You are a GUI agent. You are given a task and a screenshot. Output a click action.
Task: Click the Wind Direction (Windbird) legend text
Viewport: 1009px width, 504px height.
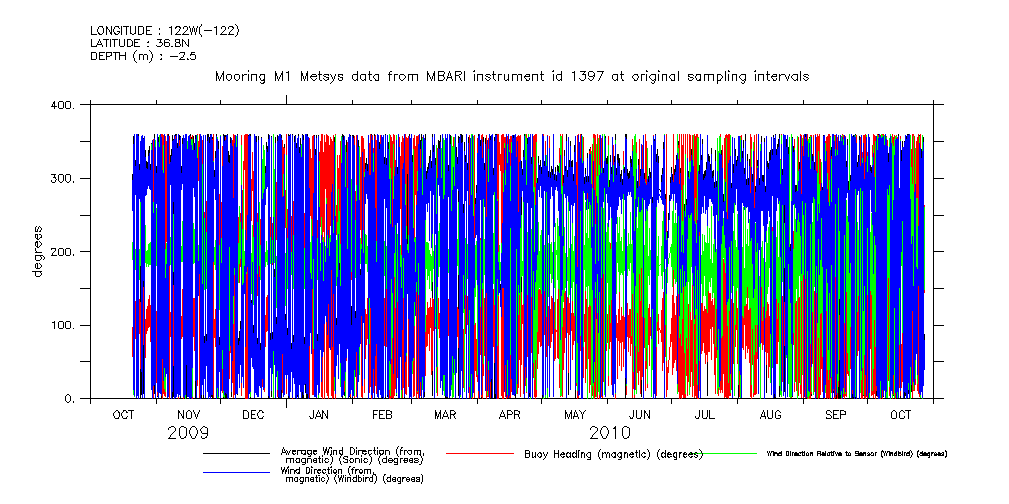(351, 474)
